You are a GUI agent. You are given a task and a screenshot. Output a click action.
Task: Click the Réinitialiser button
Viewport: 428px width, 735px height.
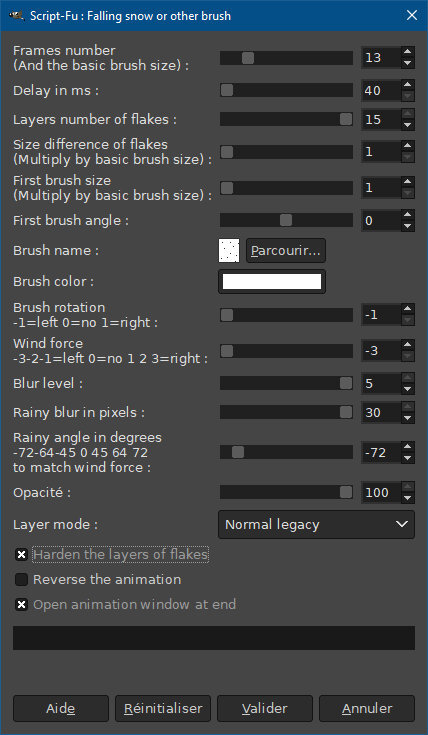coord(163,708)
